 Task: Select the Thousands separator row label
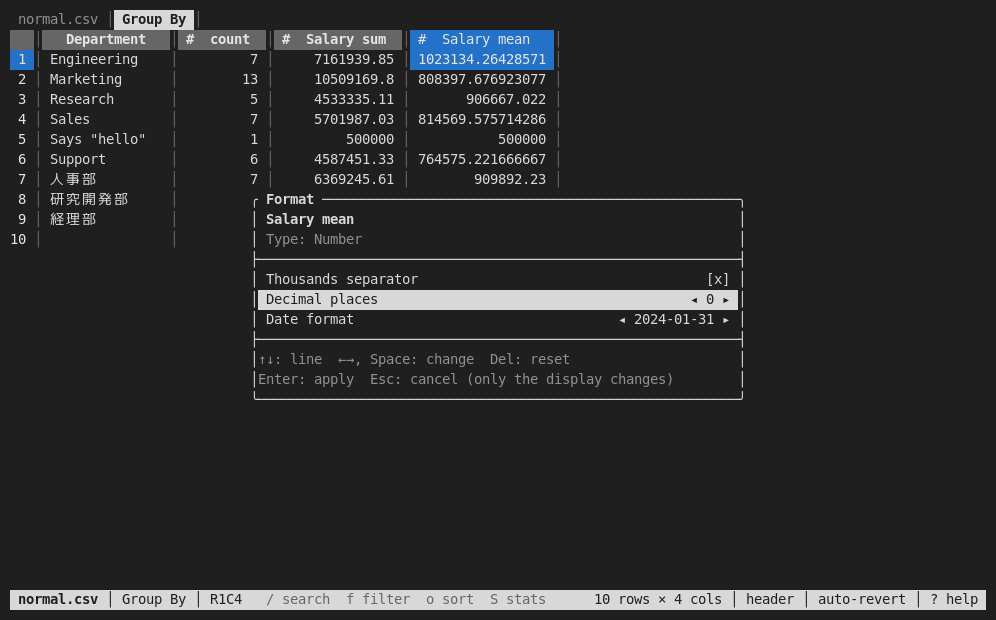point(342,280)
